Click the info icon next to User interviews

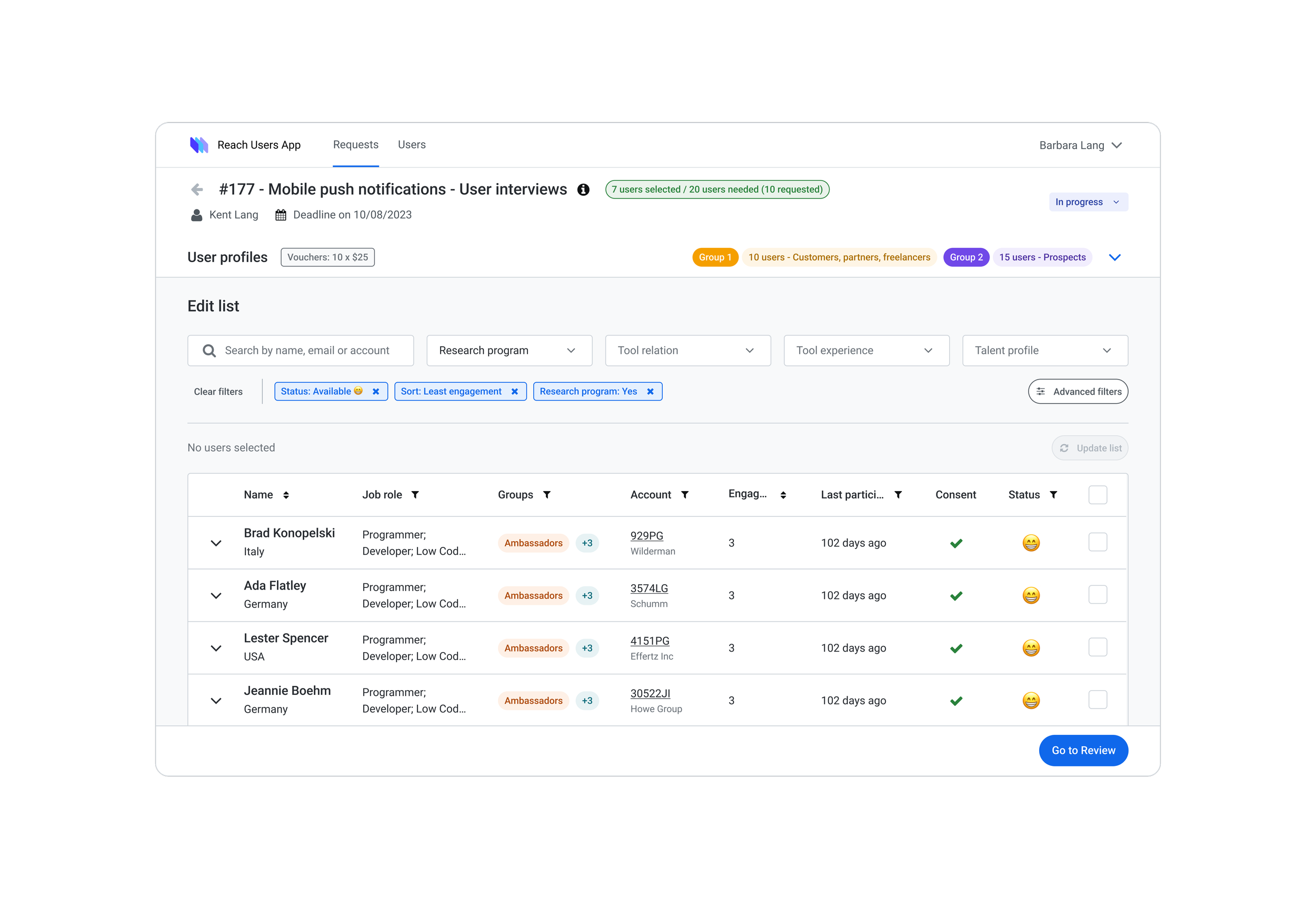point(583,189)
